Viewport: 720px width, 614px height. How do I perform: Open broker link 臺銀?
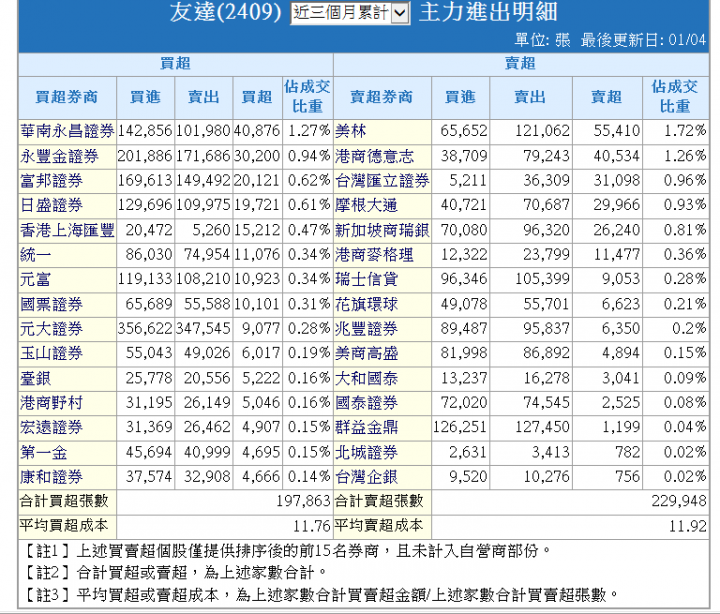[36, 379]
